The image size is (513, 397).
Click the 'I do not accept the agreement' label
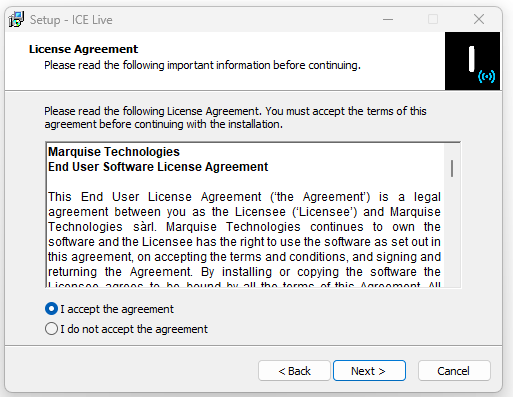click(x=134, y=329)
